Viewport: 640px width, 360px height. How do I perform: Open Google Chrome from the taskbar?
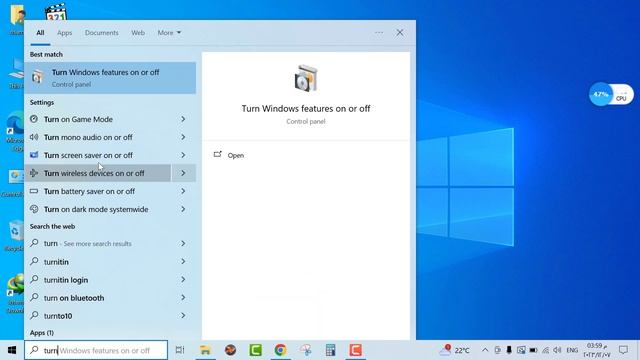coord(280,350)
